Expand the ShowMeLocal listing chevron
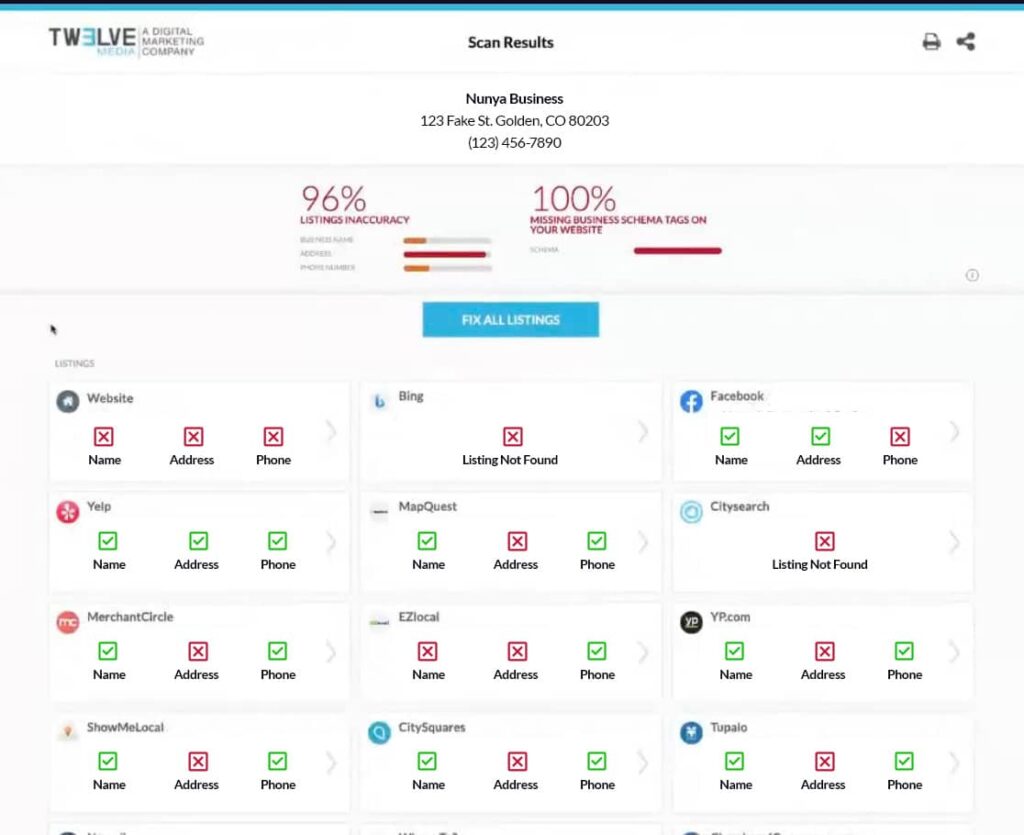 pos(332,763)
